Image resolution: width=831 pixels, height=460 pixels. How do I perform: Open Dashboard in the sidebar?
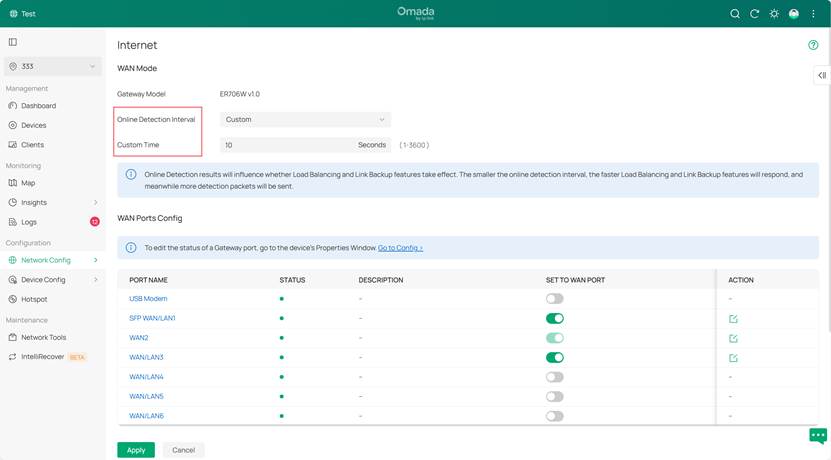(38, 106)
